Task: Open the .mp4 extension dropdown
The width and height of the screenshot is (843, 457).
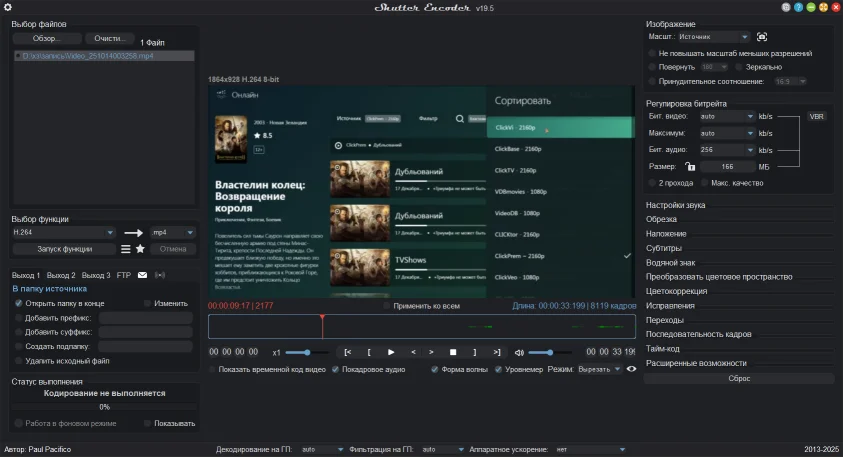Action: 172,232
